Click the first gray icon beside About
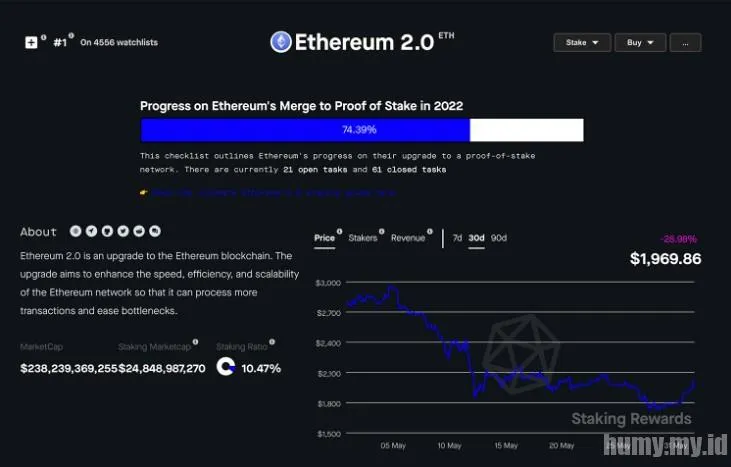This screenshot has height=467, width=731. [x=75, y=232]
